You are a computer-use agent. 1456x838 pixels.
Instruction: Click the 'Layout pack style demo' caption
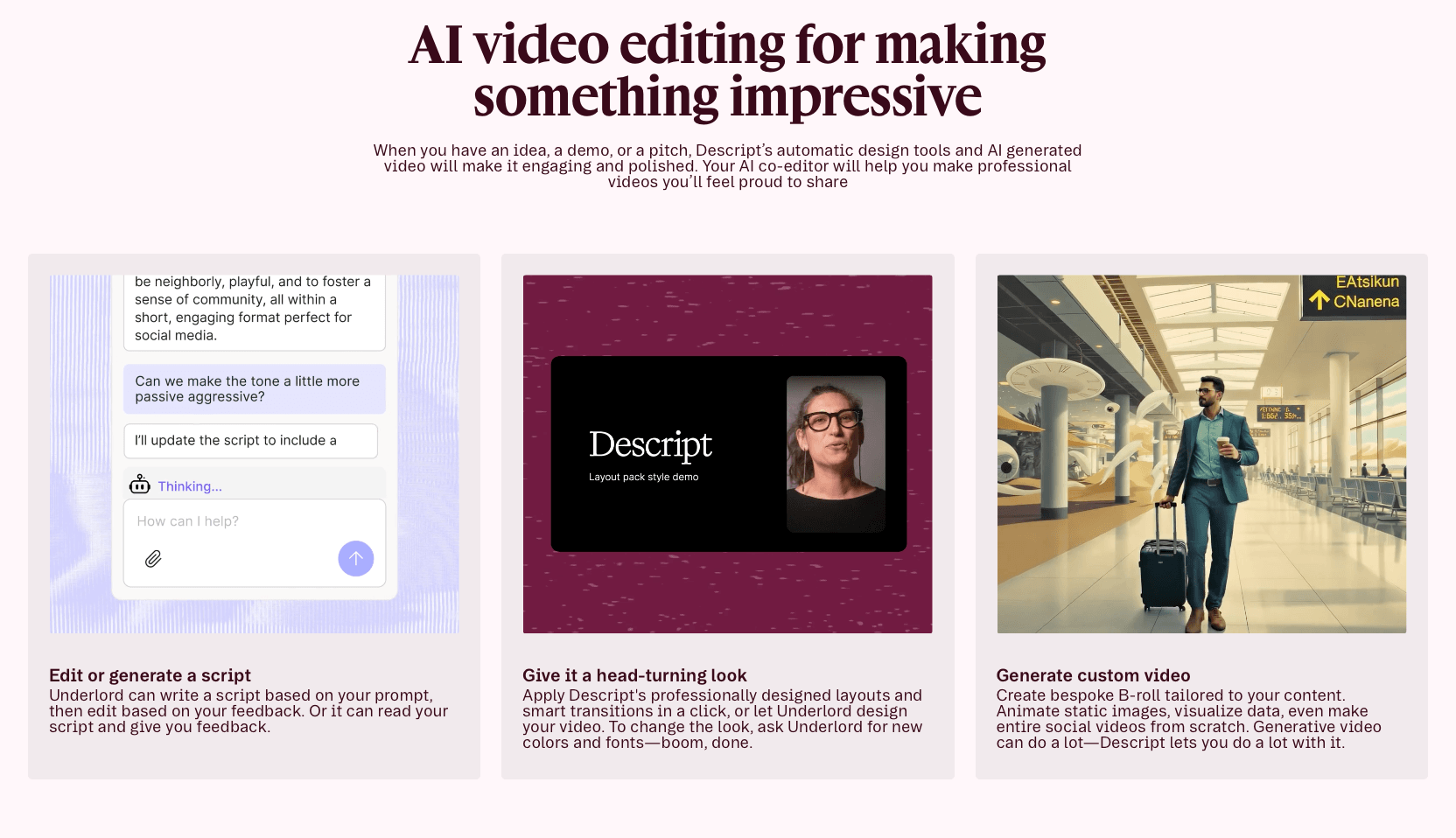point(644,477)
